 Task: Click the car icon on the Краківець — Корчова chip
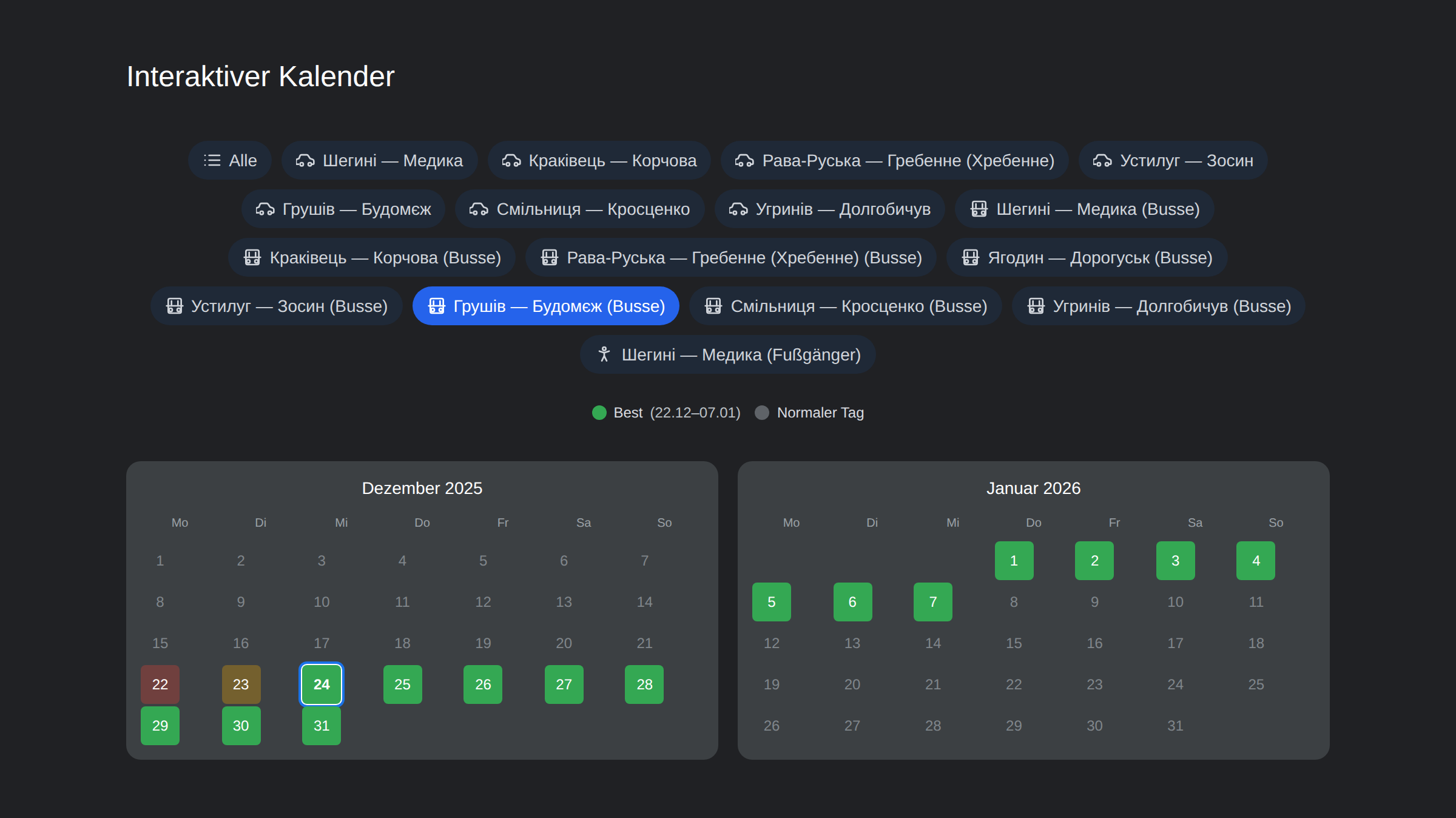[511, 160]
